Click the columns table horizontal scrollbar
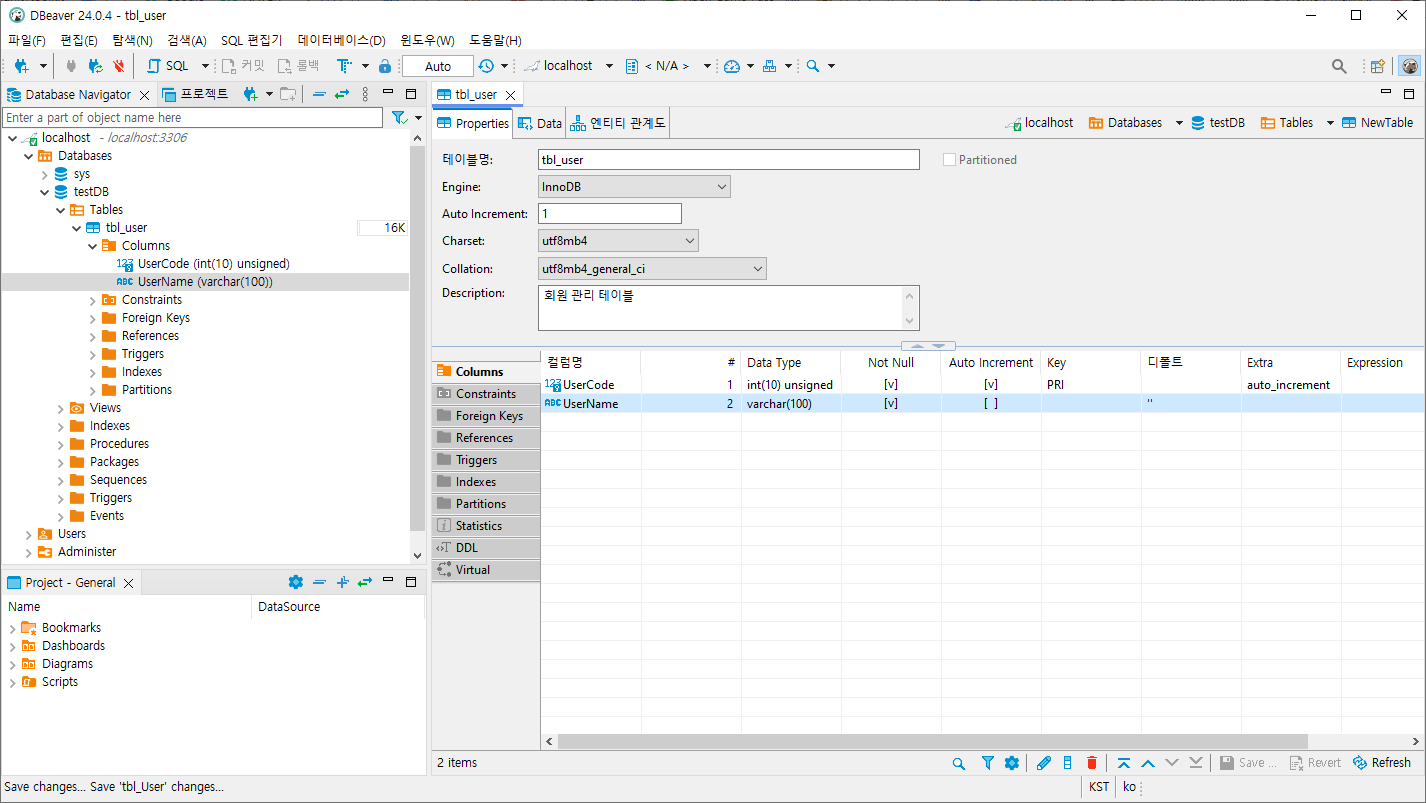Image resolution: width=1426 pixels, height=803 pixels. 932,742
